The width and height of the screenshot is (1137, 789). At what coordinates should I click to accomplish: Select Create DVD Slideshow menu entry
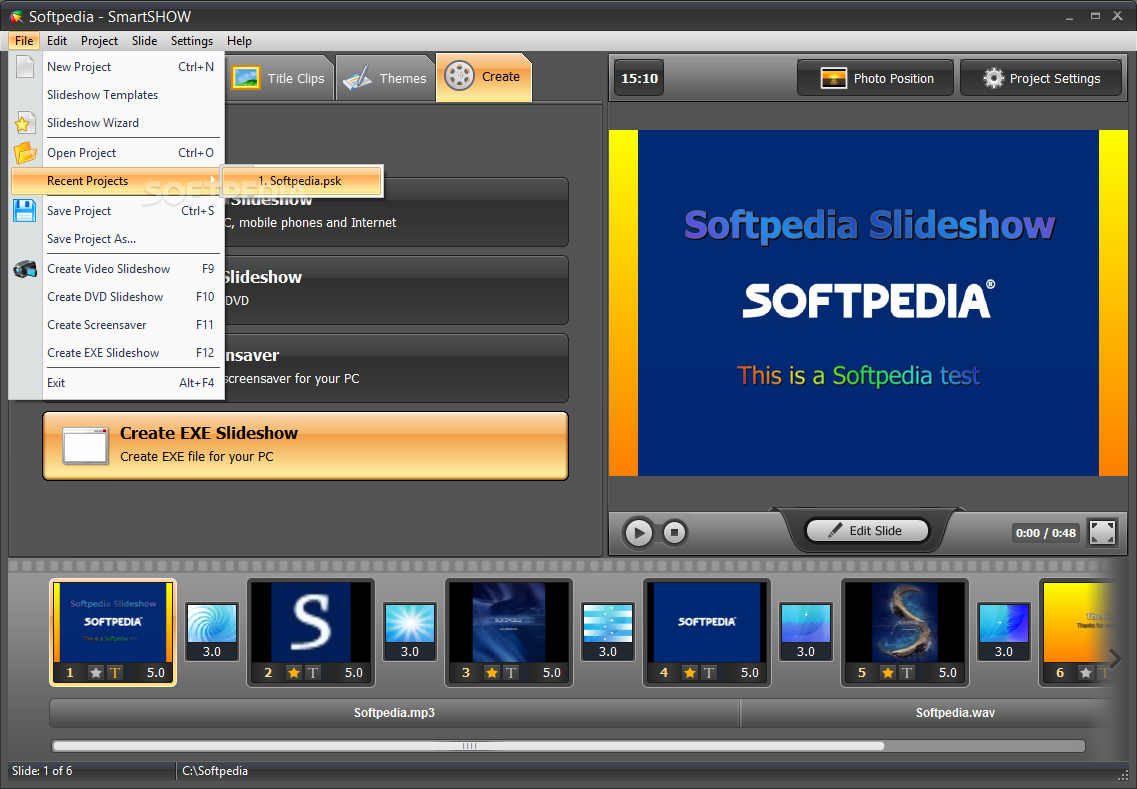coord(131,297)
